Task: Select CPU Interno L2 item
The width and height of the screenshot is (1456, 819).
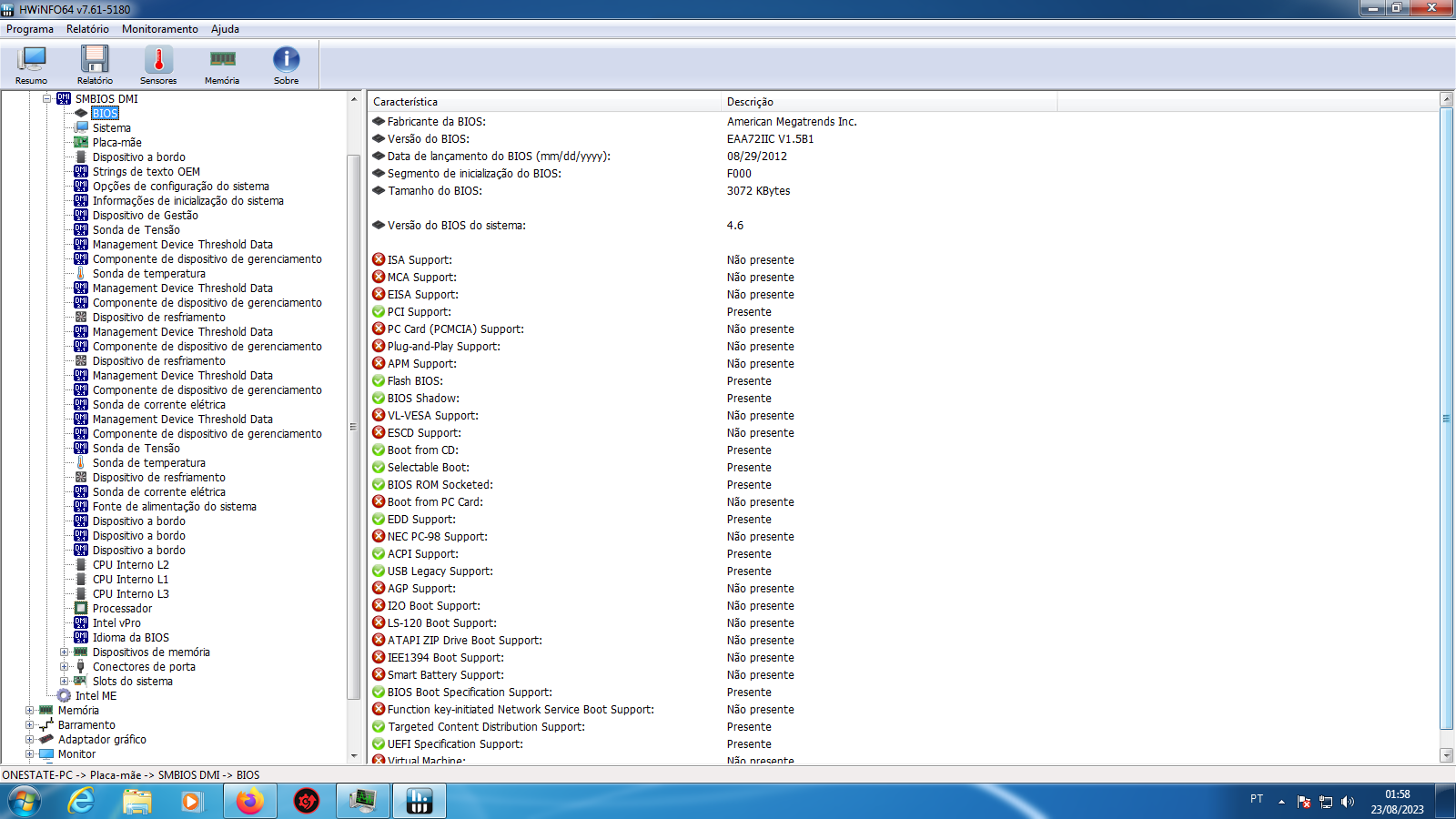Action: (x=130, y=565)
